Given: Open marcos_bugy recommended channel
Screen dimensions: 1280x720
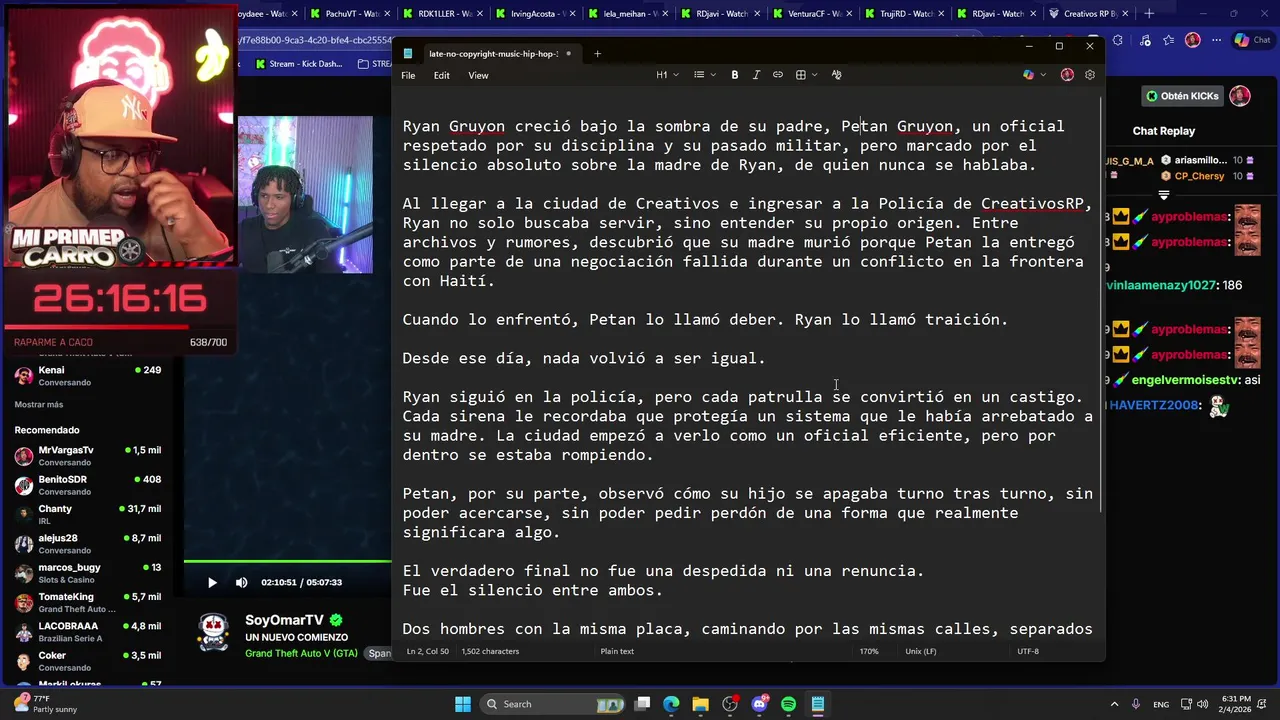Looking at the screenshot, I should pos(88,573).
